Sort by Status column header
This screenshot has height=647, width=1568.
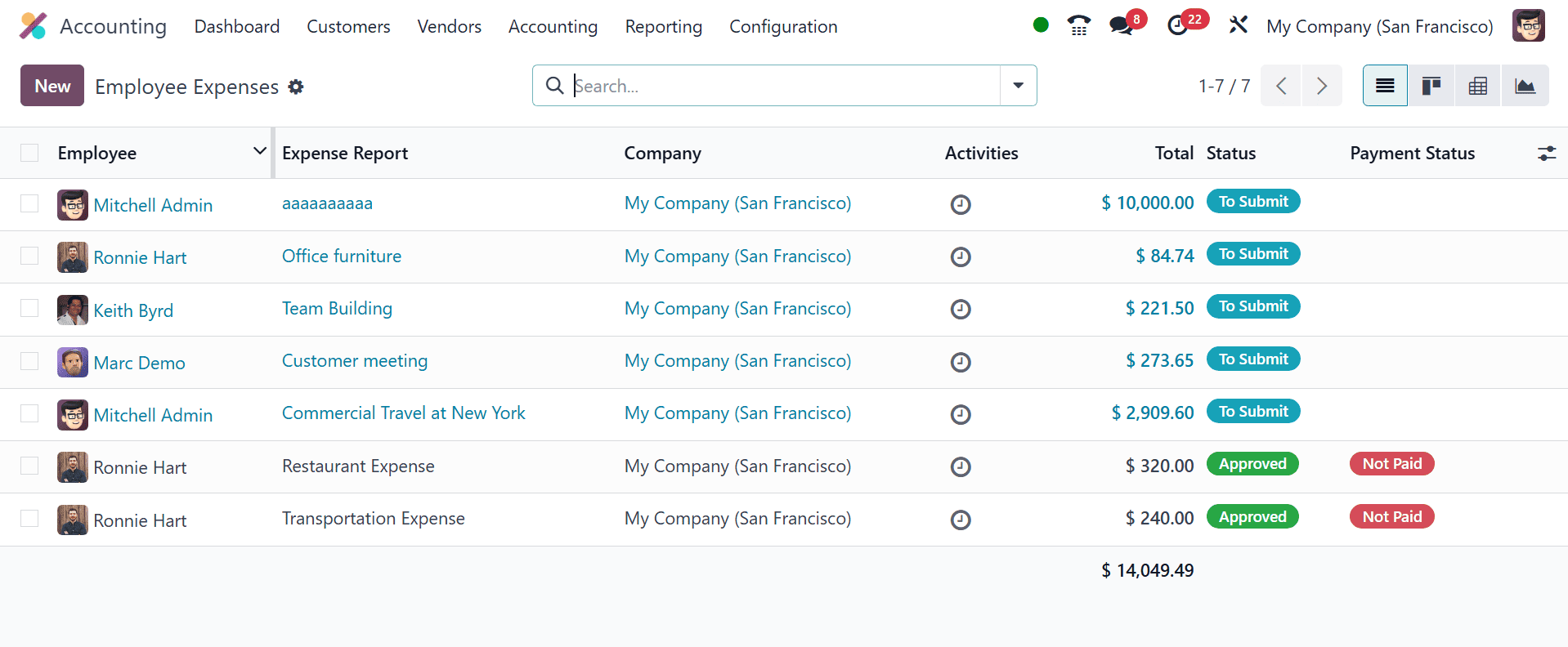(x=1231, y=153)
